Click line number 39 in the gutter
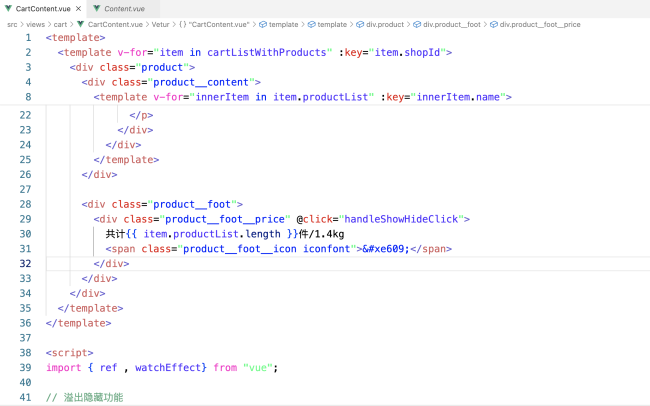The height and width of the screenshot is (406, 650). click(x=25, y=367)
